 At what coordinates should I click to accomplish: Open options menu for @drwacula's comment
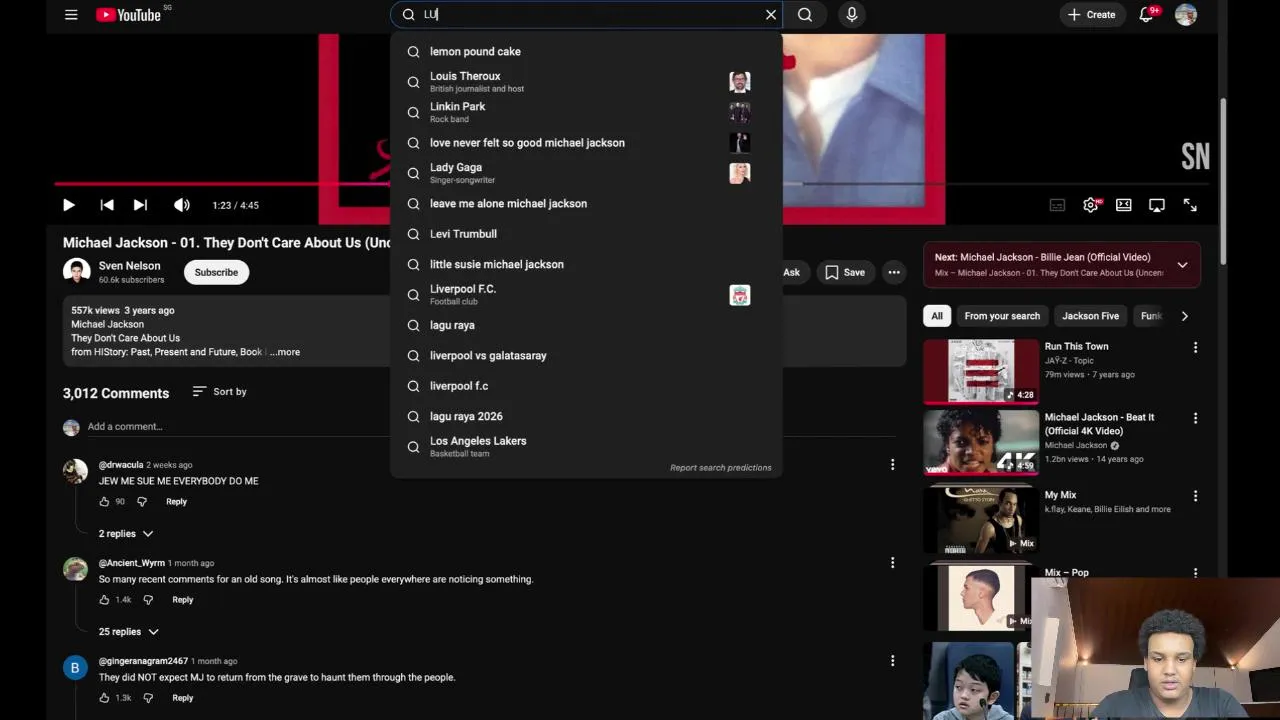click(892, 465)
